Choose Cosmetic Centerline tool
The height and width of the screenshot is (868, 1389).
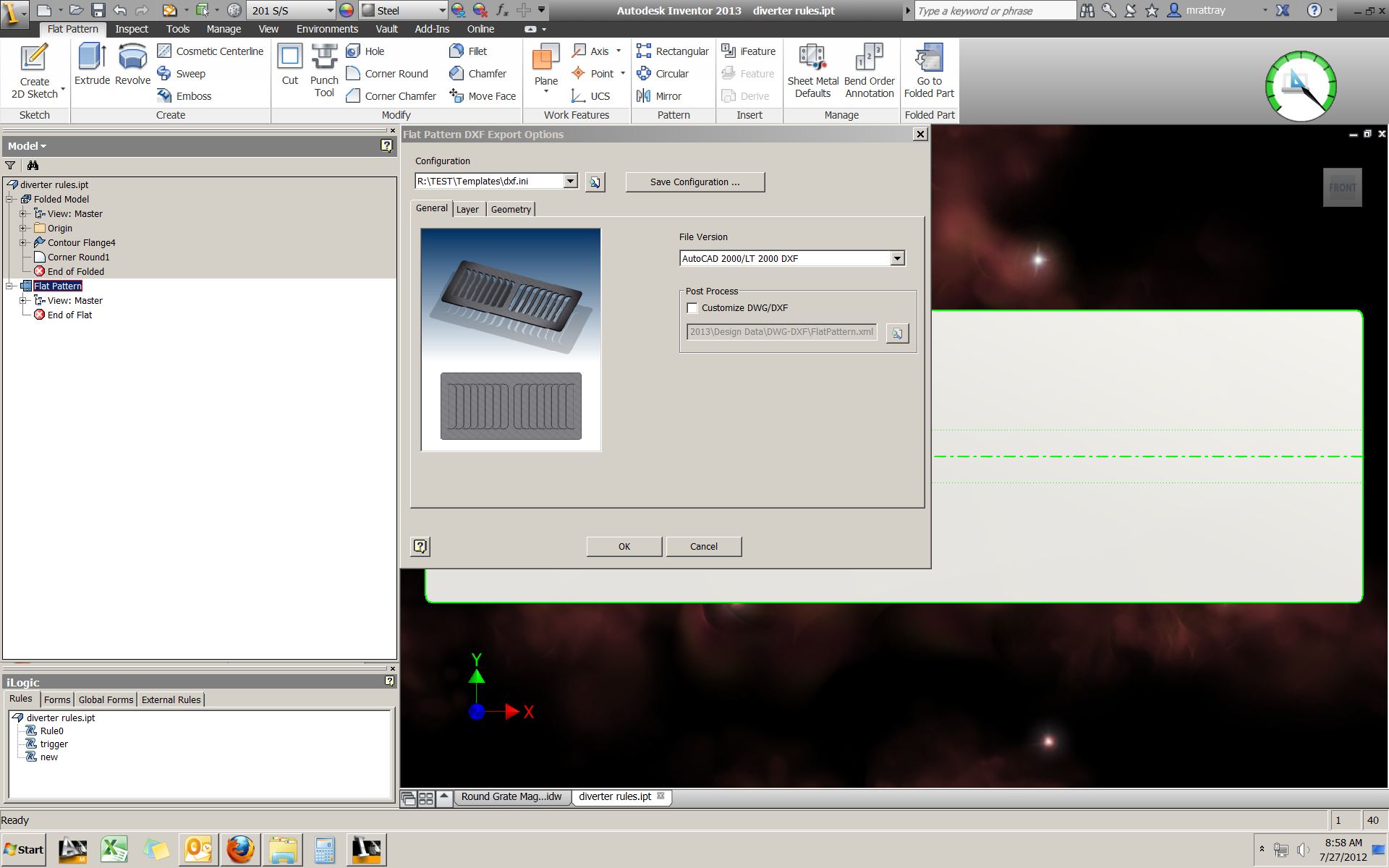point(211,51)
